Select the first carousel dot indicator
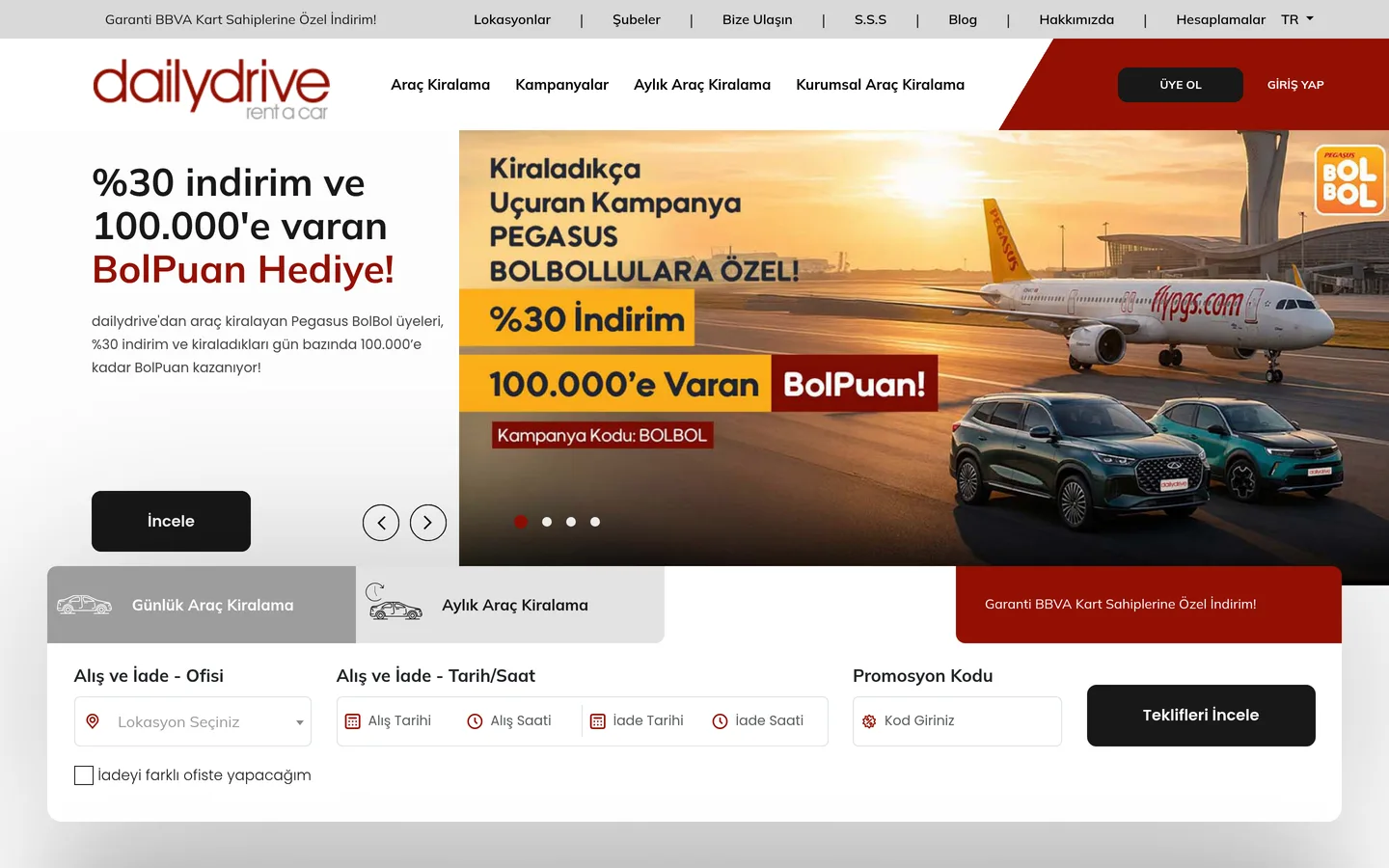Image resolution: width=1389 pixels, height=868 pixels. (521, 522)
